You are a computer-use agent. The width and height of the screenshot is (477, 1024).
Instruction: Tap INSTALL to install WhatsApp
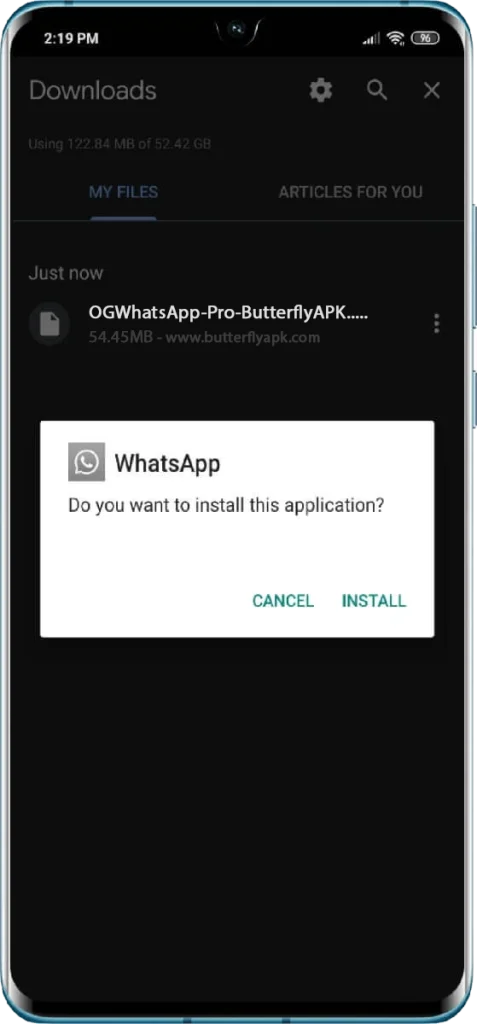(x=374, y=601)
